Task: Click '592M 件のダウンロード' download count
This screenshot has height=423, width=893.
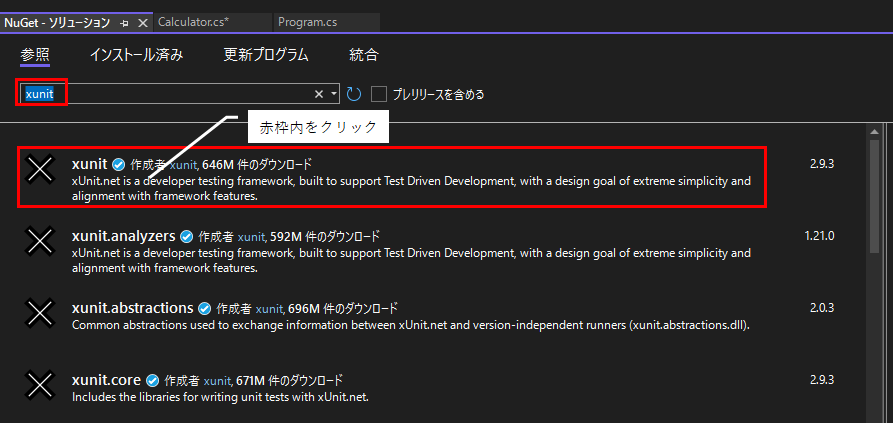Action: point(325,236)
